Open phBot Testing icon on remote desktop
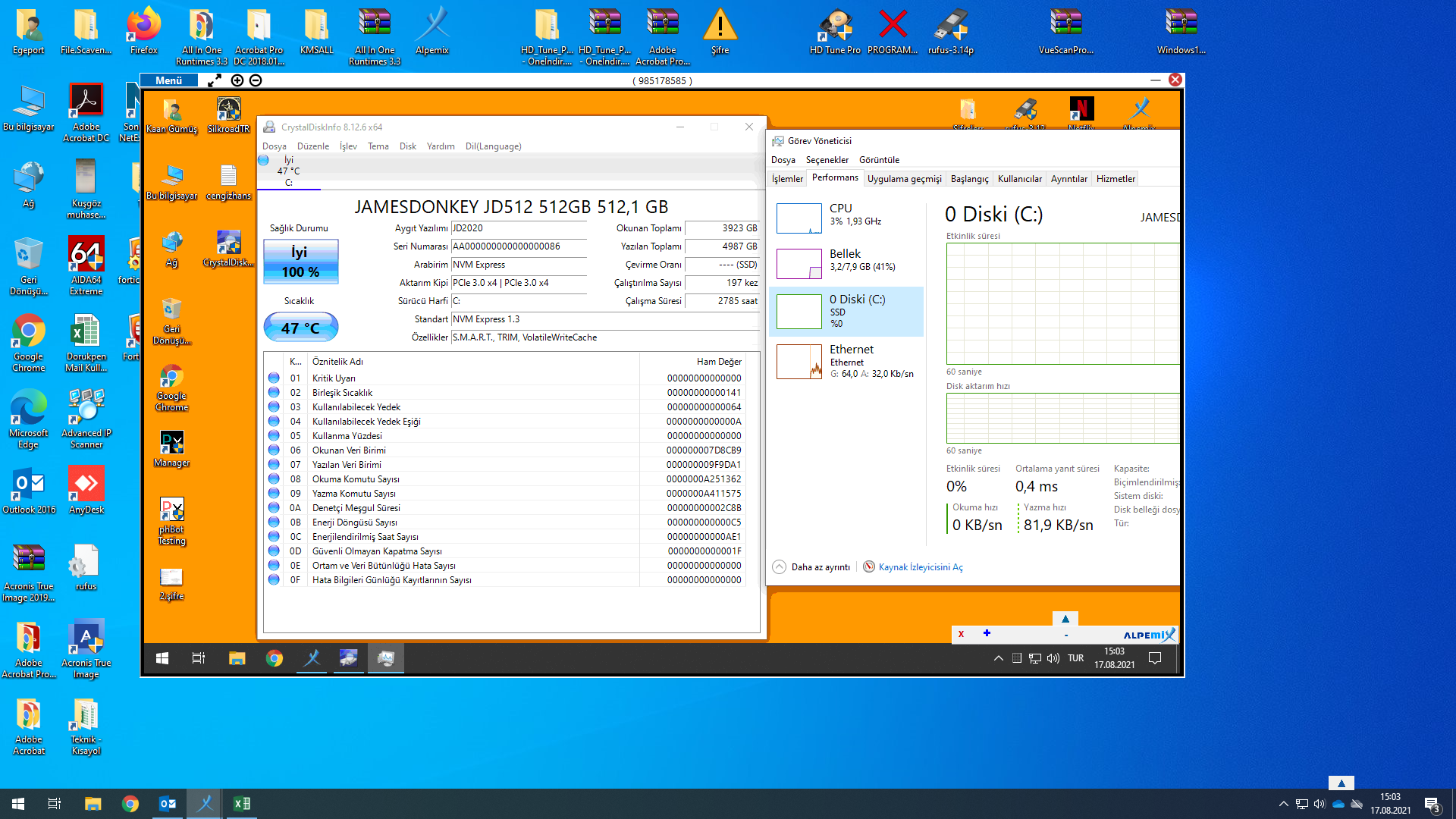 pyautogui.click(x=171, y=521)
